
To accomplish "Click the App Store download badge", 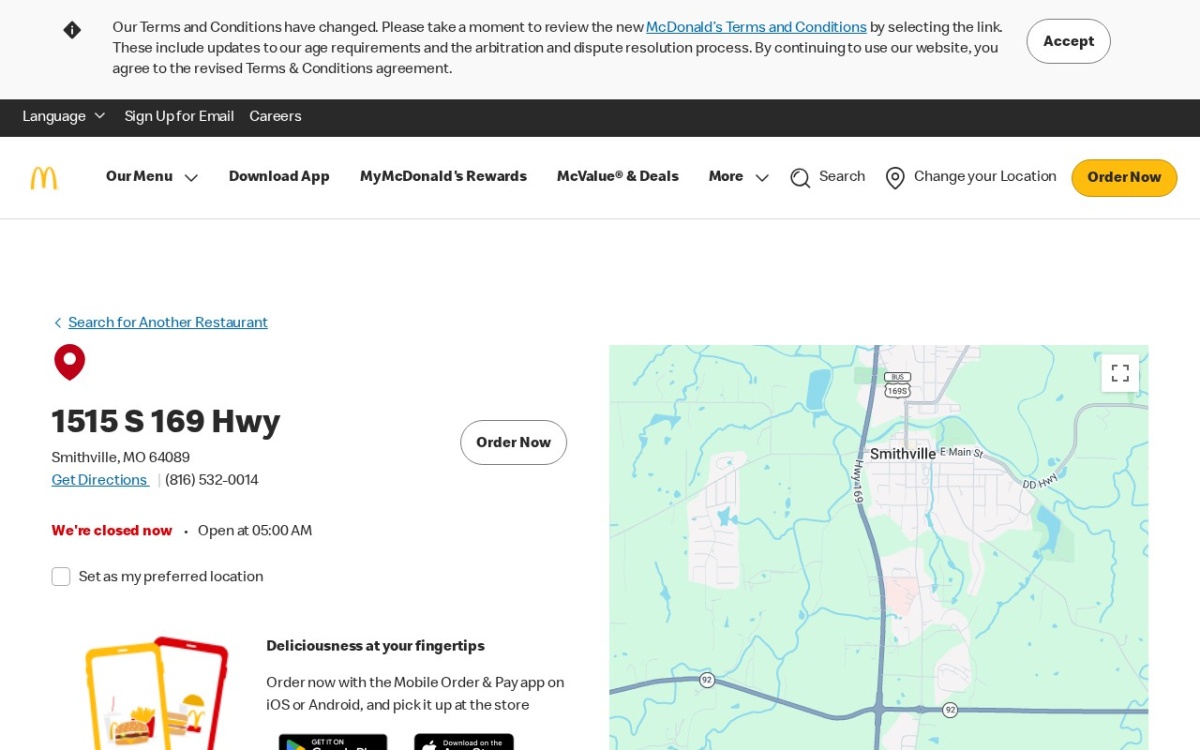I will click(x=464, y=742).
